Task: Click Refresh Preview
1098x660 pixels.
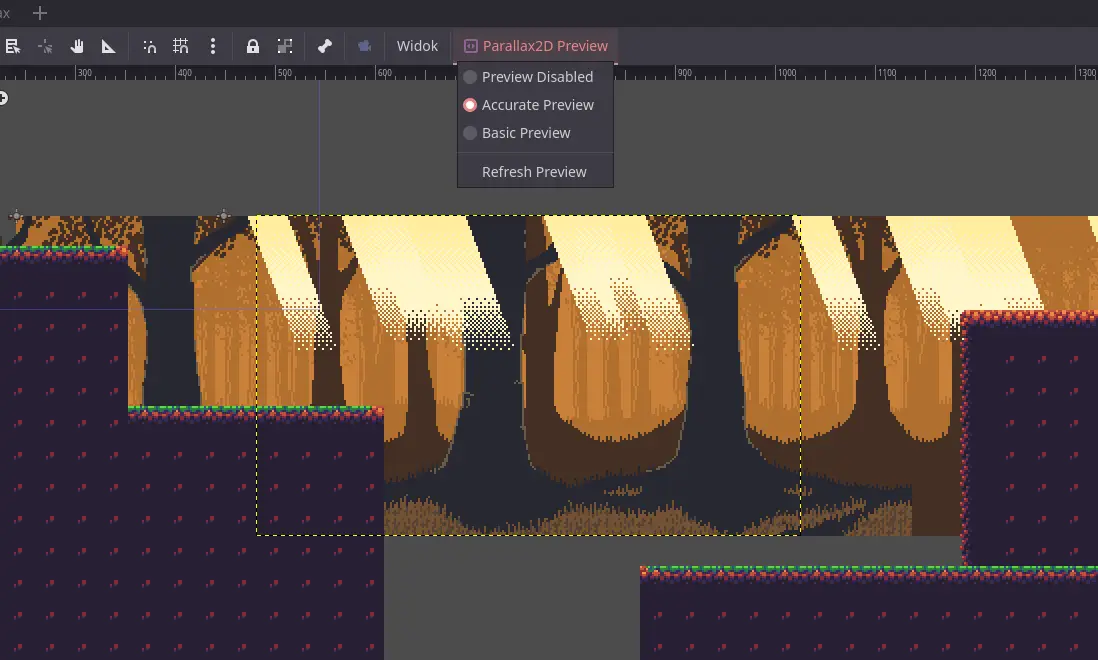Action: (536, 172)
